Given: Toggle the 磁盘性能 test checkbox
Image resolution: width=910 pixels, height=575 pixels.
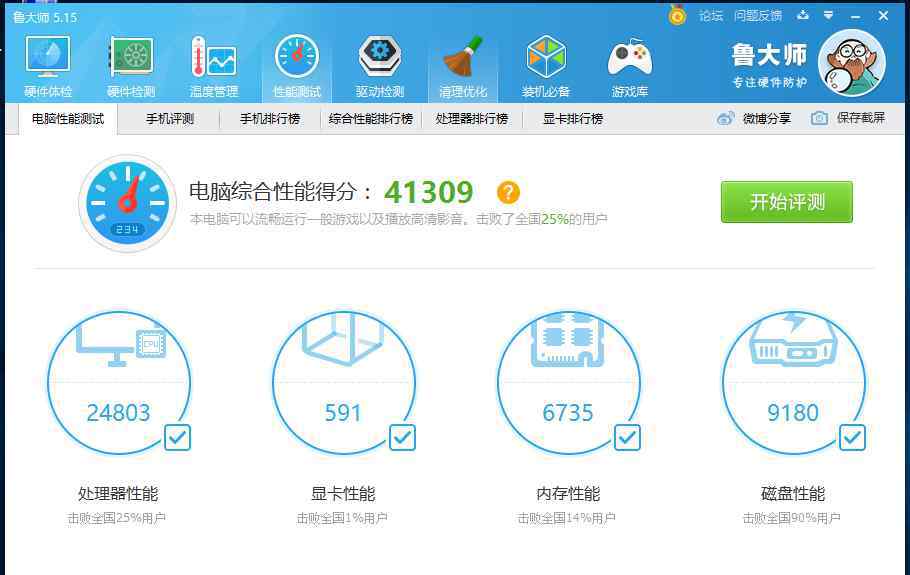Looking at the screenshot, I should [x=852, y=437].
